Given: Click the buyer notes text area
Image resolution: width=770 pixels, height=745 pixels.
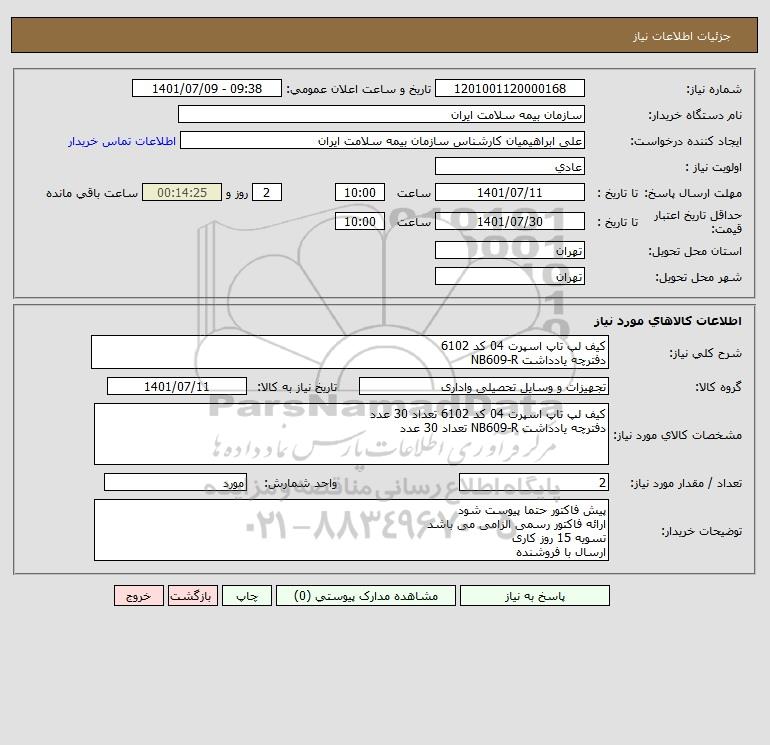Looking at the screenshot, I should (x=351, y=530).
